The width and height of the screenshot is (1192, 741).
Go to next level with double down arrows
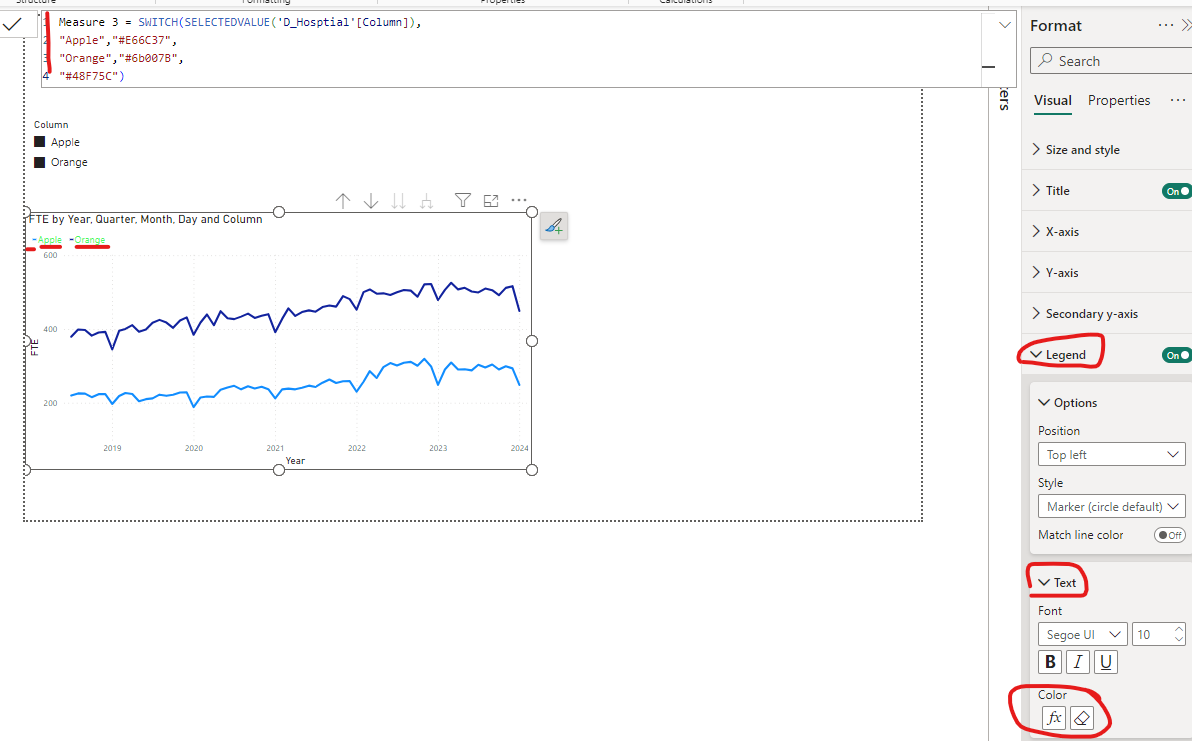(x=398, y=201)
